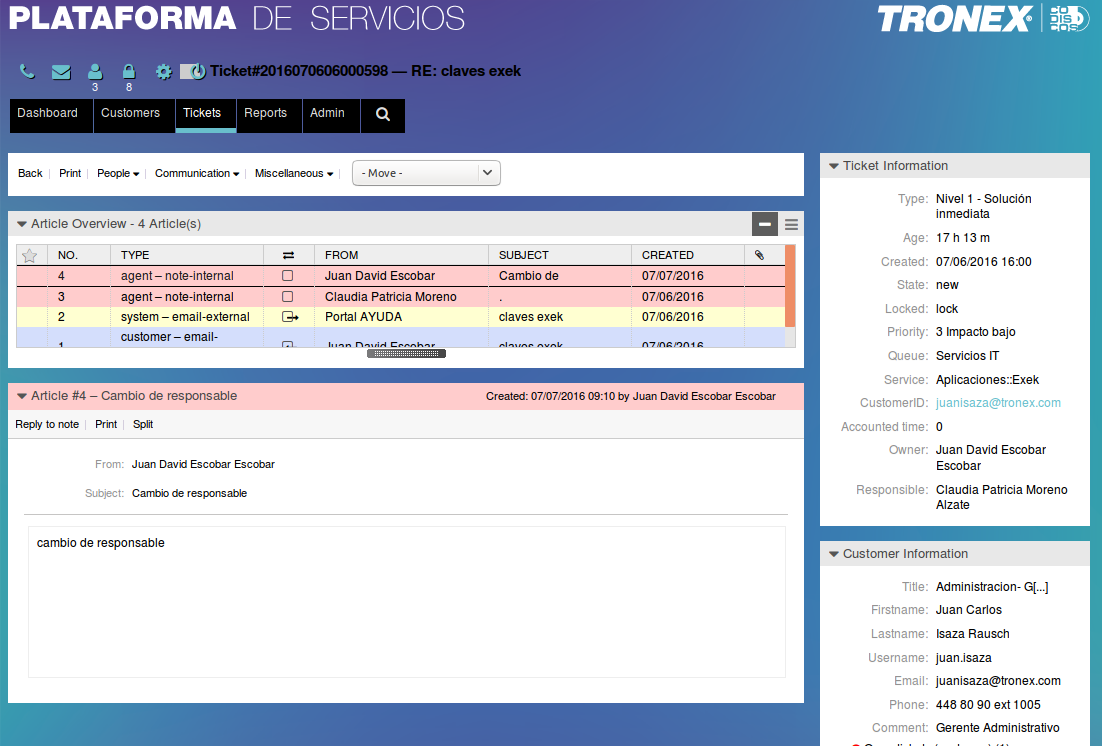Open CustomerID juanisaza@tronex.com link

(998, 403)
